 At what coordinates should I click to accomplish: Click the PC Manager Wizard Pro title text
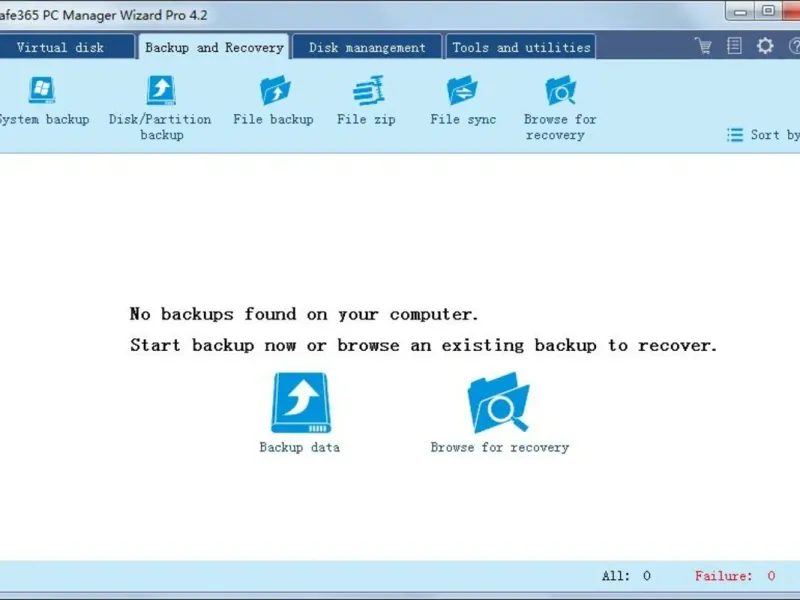pyautogui.click(x=104, y=15)
